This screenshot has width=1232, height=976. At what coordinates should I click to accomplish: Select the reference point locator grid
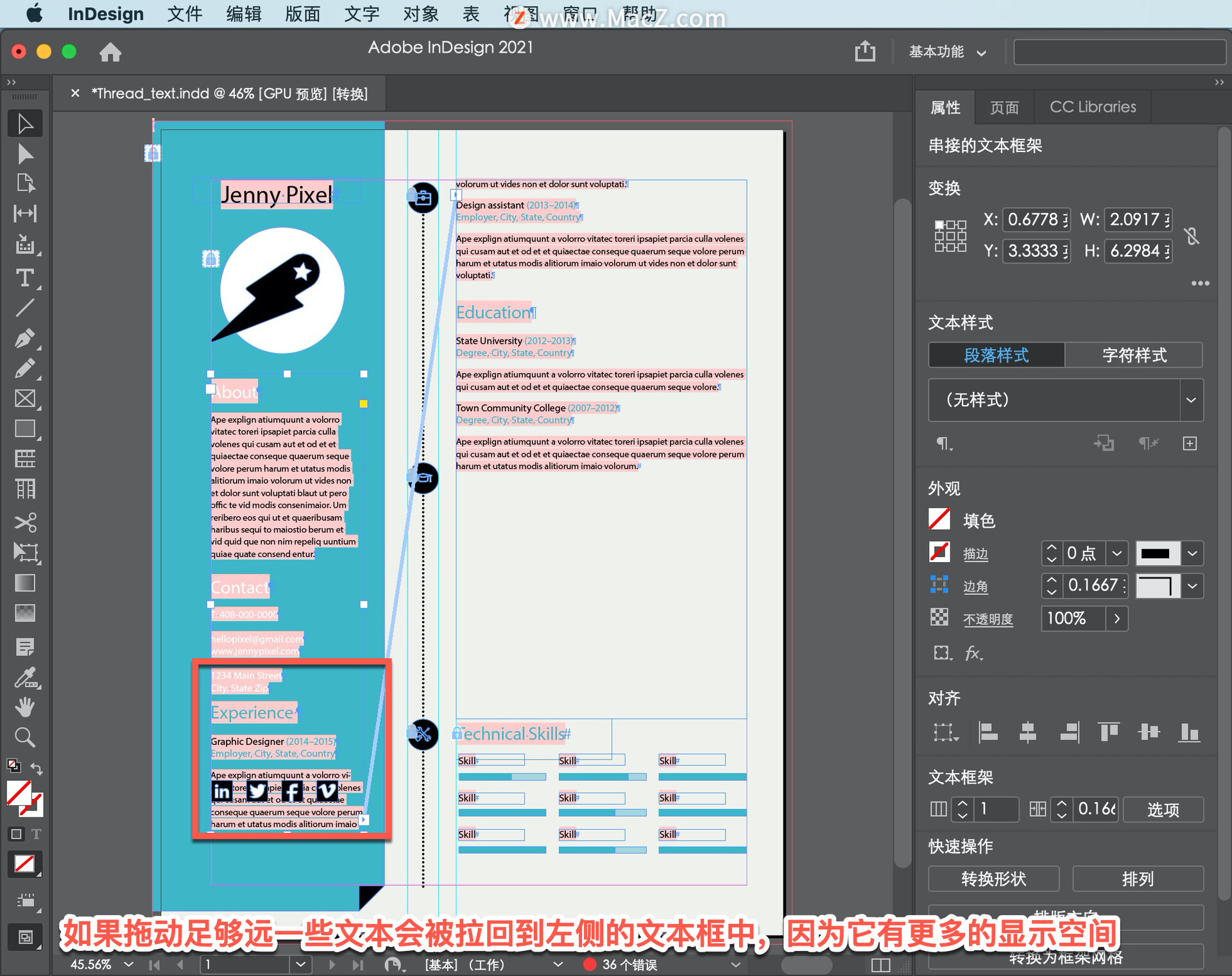pyautogui.click(x=950, y=235)
